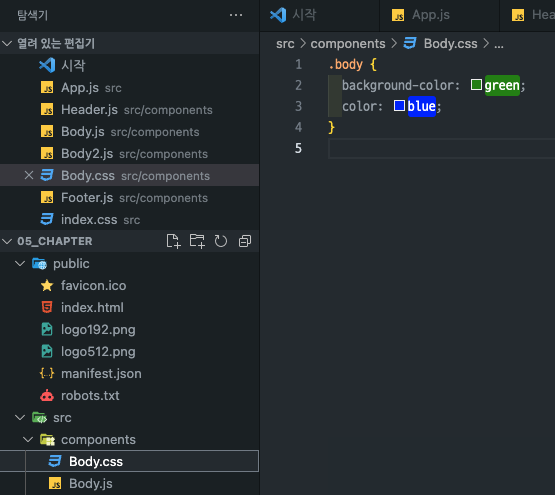Collapse the src folder chevron
555x495 pixels.
[x=20, y=418]
